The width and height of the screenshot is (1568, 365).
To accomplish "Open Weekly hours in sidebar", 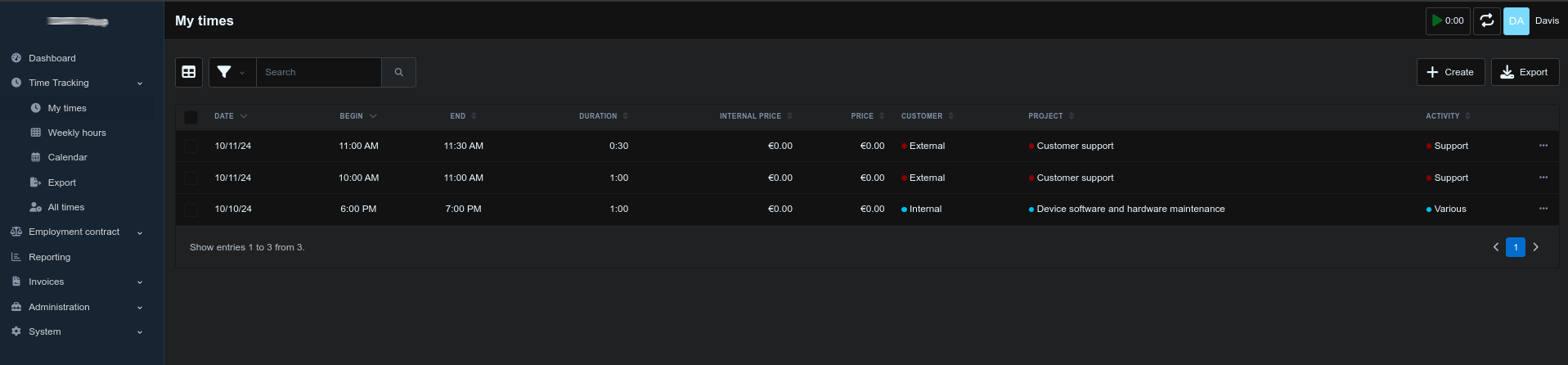I will pos(76,133).
